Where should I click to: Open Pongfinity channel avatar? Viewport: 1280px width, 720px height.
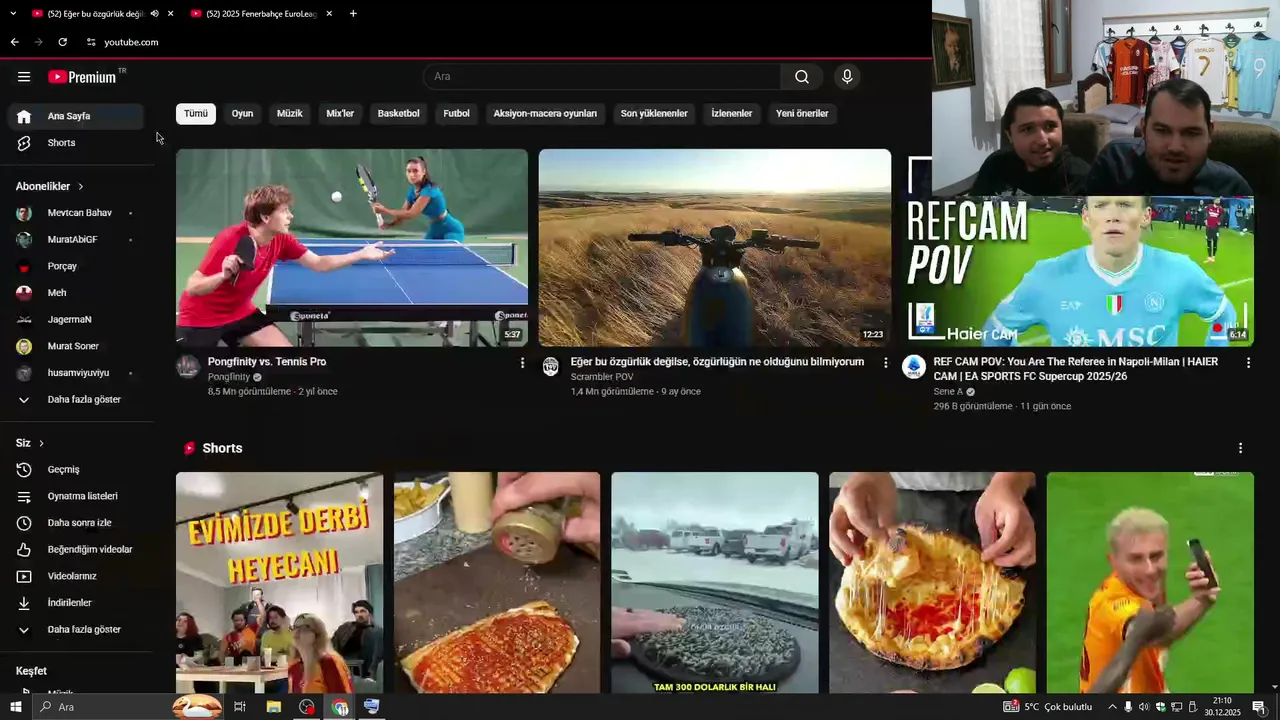point(188,367)
